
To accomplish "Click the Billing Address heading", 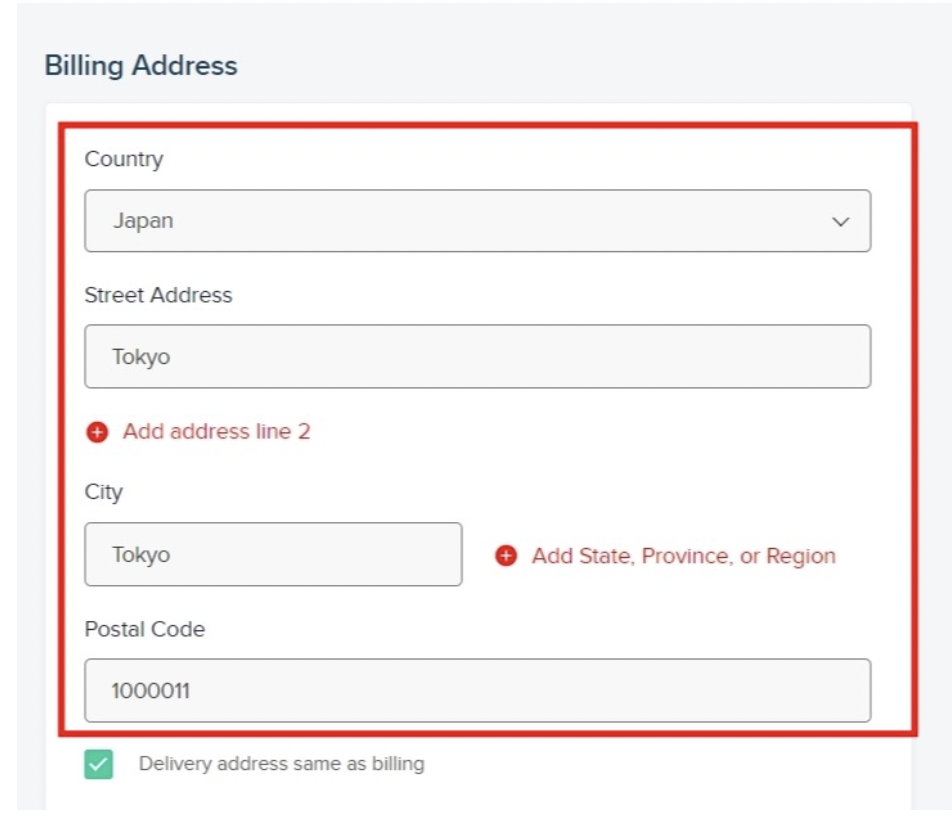I will [x=141, y=66].
